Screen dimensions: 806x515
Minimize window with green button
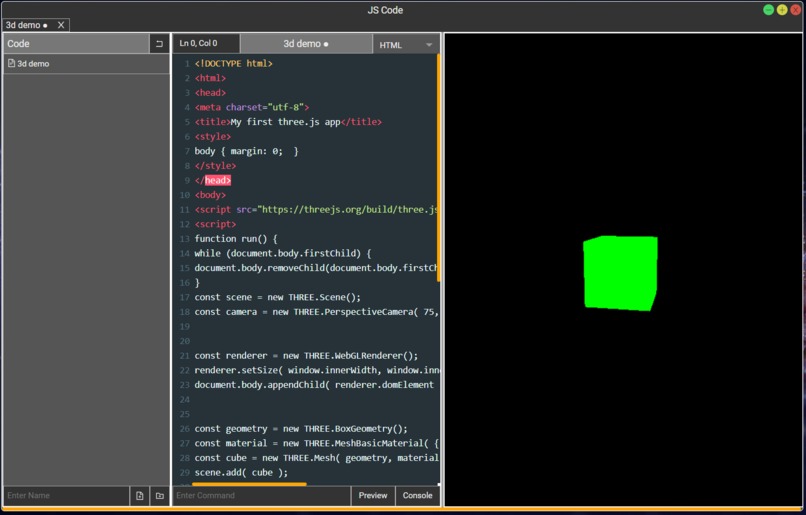coord(768,10)
